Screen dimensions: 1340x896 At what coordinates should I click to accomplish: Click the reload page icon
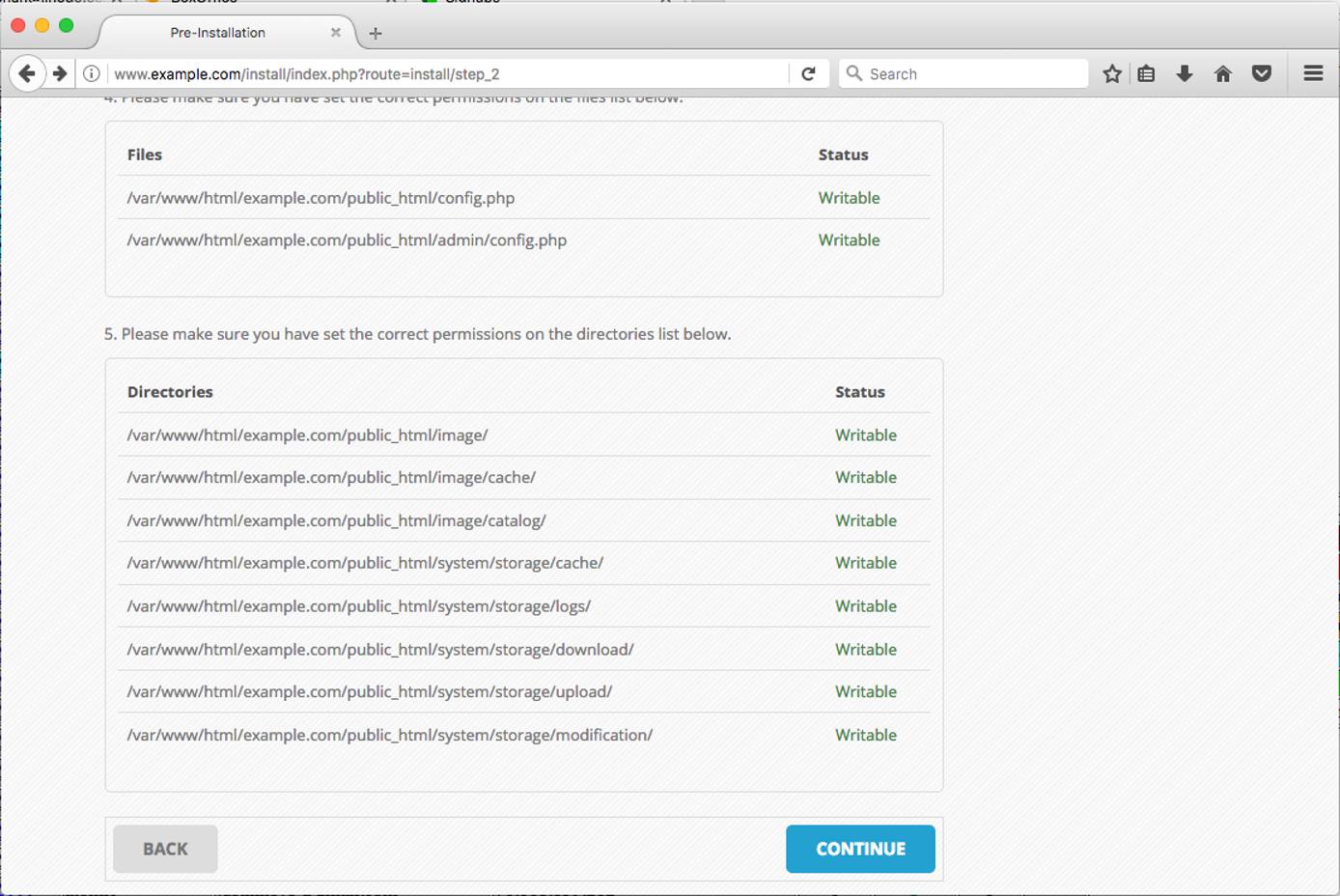coord(809,72)
